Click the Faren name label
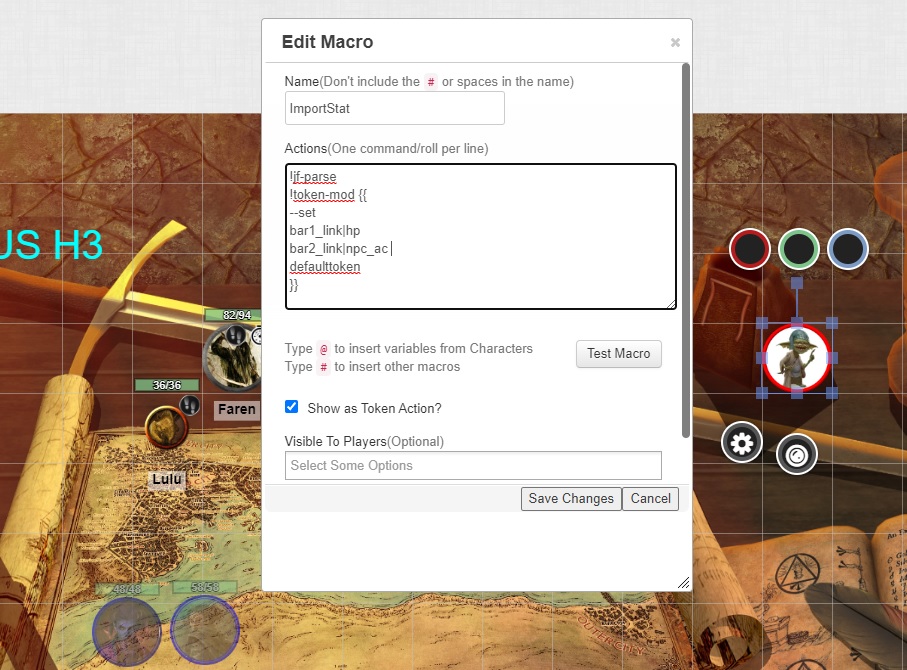 237,409
